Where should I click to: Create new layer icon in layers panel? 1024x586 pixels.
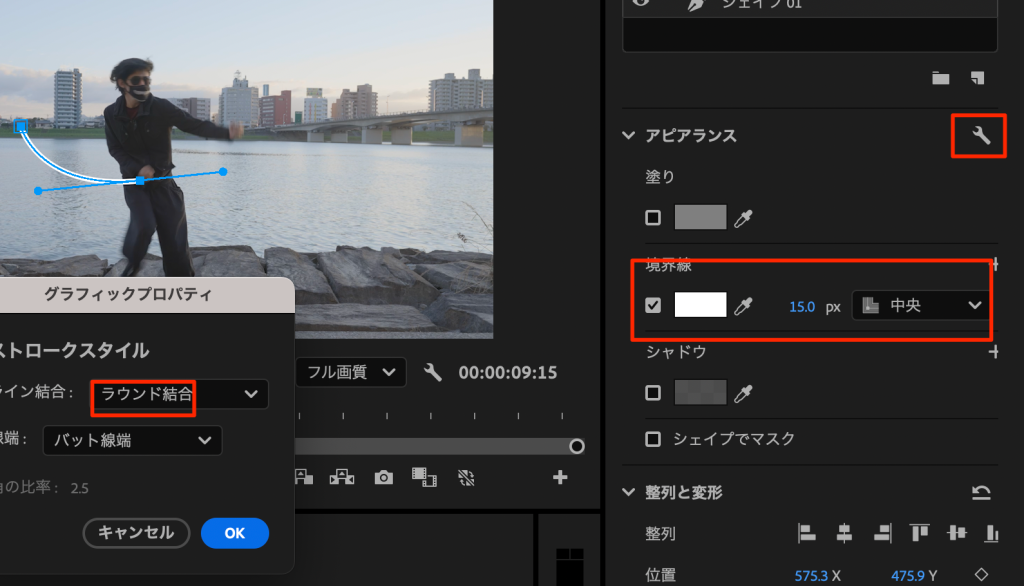tap(977, 77)
